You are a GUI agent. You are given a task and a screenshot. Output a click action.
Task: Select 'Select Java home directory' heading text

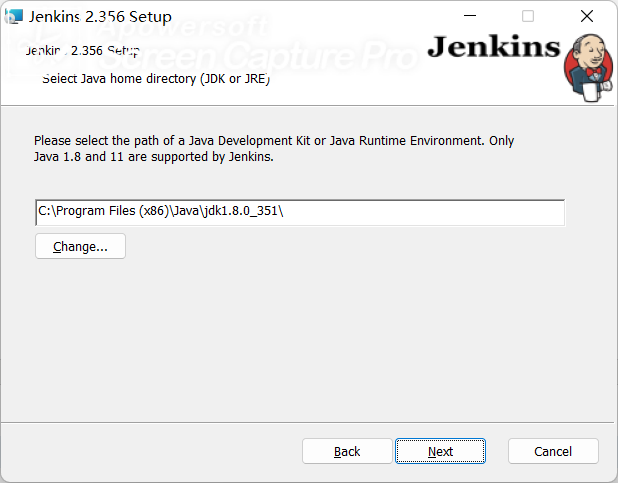click(156, 79)
